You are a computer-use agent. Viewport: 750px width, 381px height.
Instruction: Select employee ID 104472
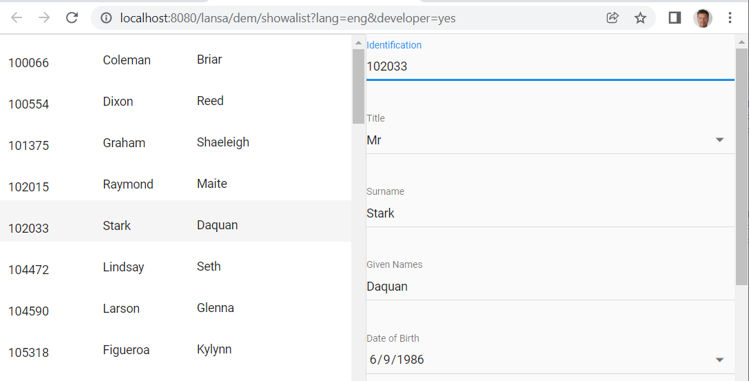pos(29,270)
